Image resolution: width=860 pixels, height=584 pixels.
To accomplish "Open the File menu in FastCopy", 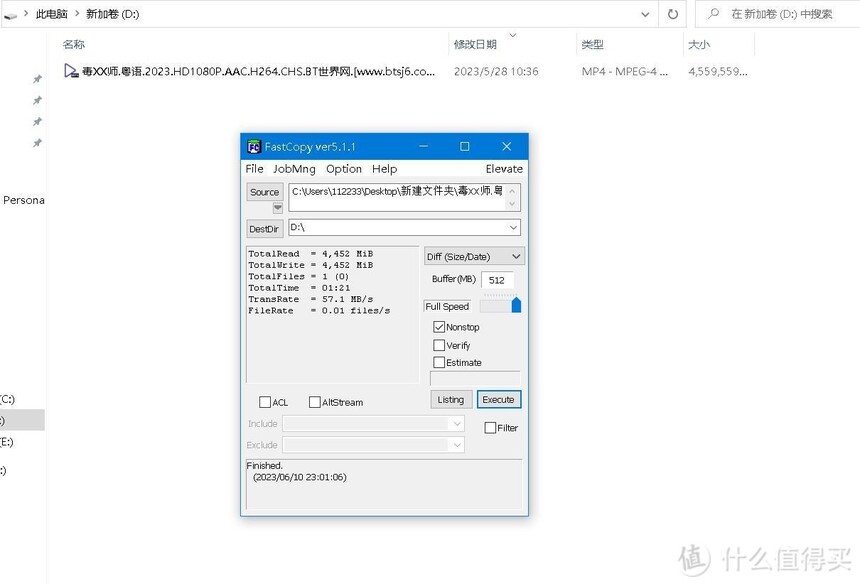I will click(254, 169).
